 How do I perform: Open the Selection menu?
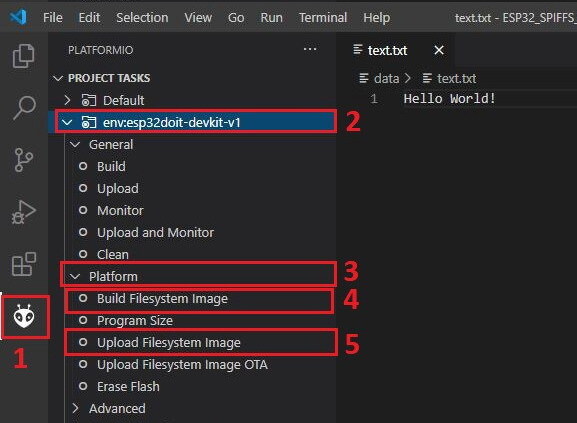tap(142, 17)
